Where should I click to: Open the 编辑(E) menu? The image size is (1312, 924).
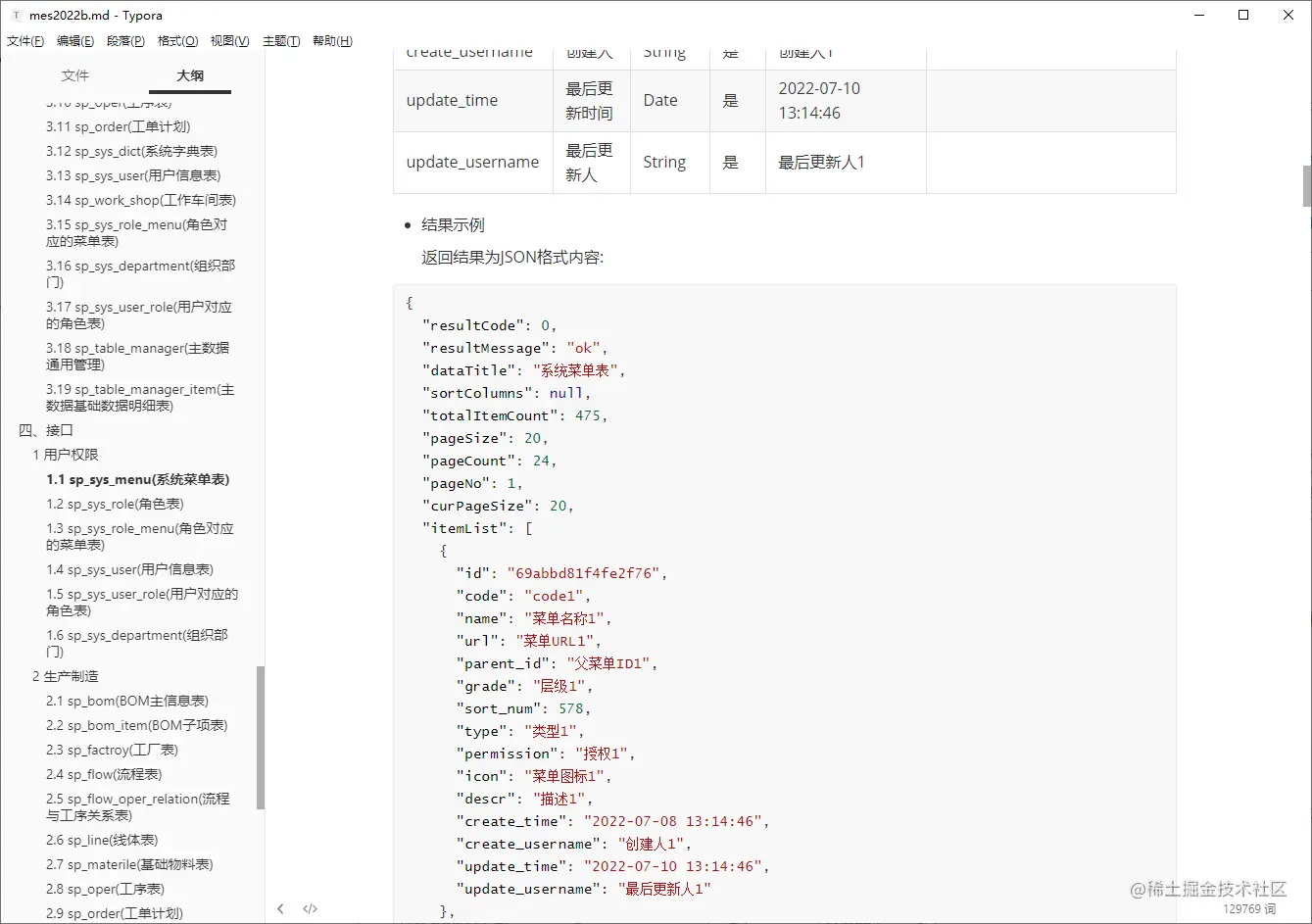pyautogui.click(x=75, y=41)
